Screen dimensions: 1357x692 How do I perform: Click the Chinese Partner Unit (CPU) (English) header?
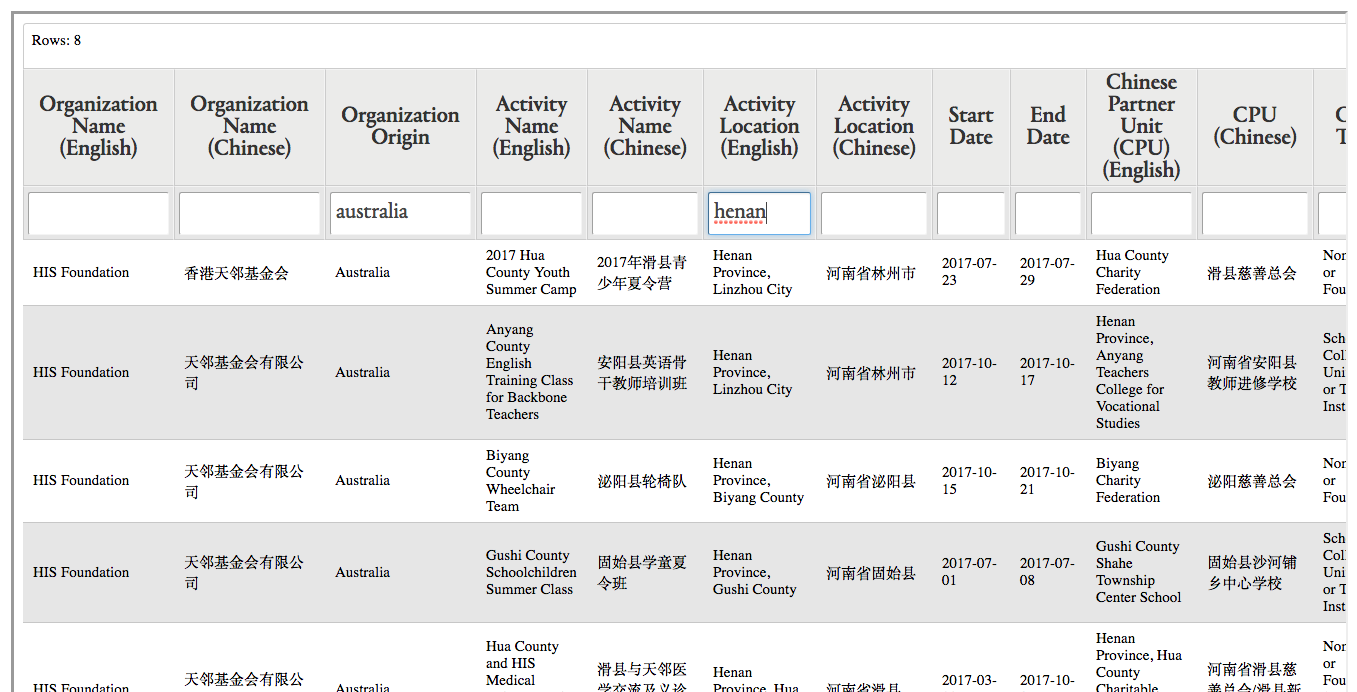tap(1141, 126)
